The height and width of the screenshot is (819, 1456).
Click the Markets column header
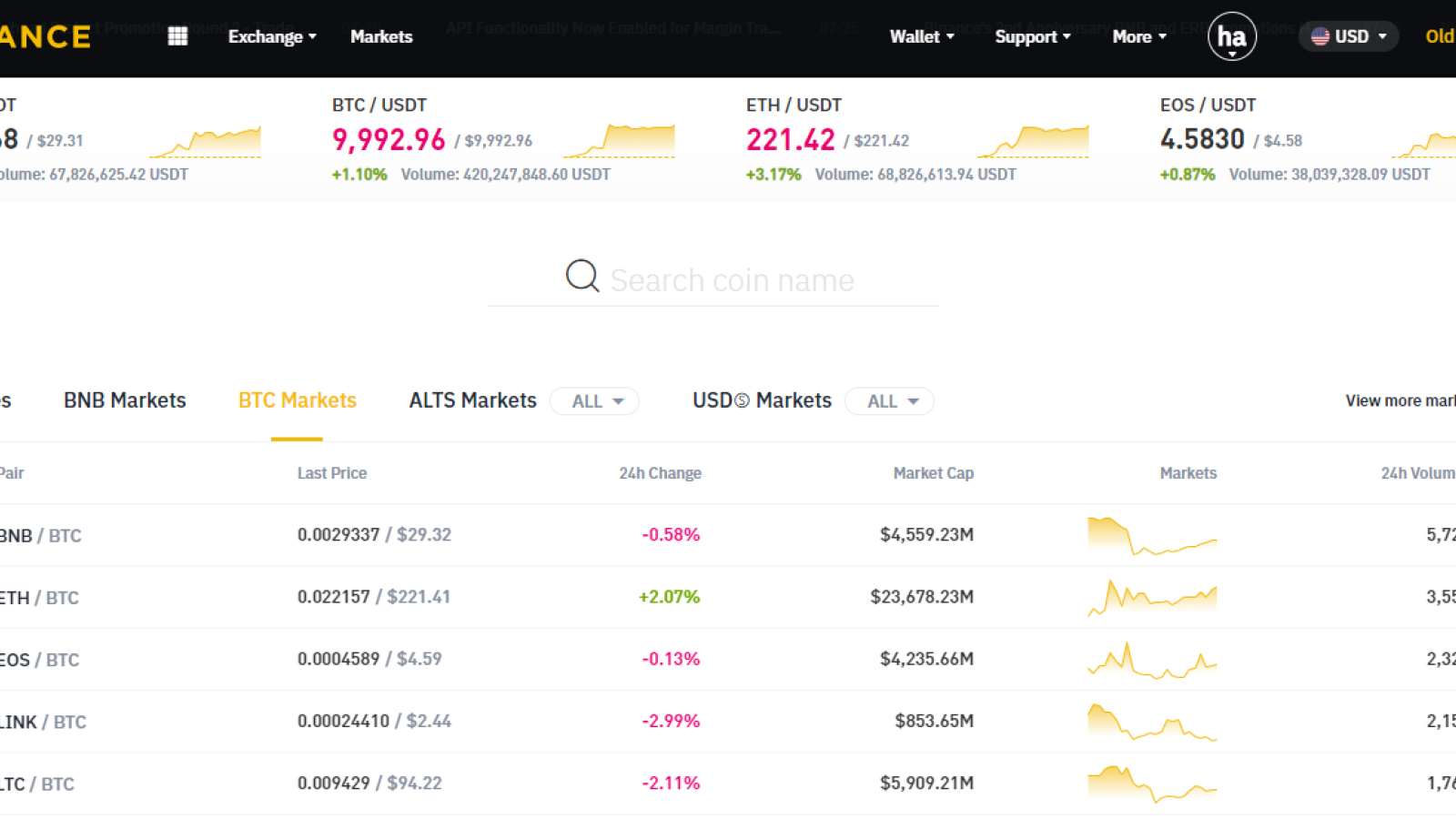(x=1188, y=473)
